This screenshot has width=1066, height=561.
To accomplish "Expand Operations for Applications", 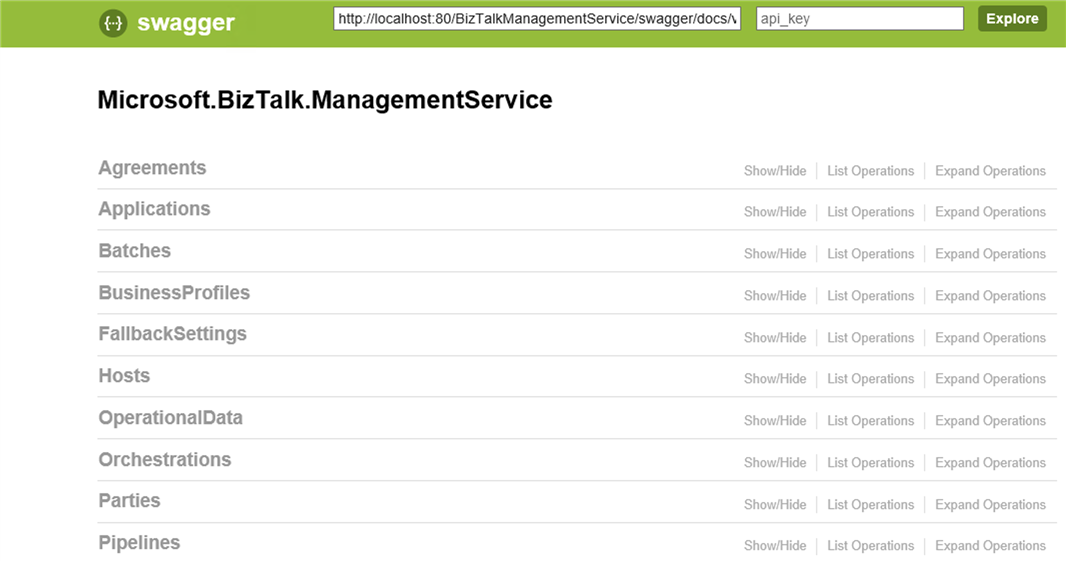I will click(x=991, y=211).
